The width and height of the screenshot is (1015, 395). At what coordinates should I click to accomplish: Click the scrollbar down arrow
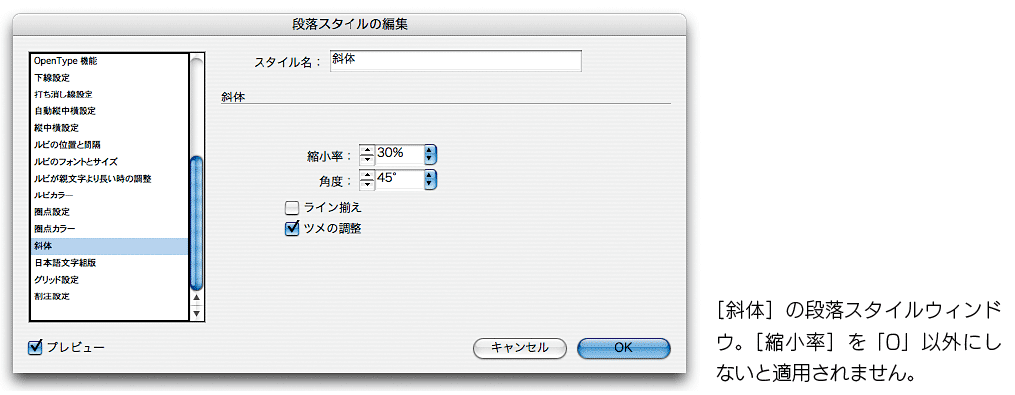(197, 313)
